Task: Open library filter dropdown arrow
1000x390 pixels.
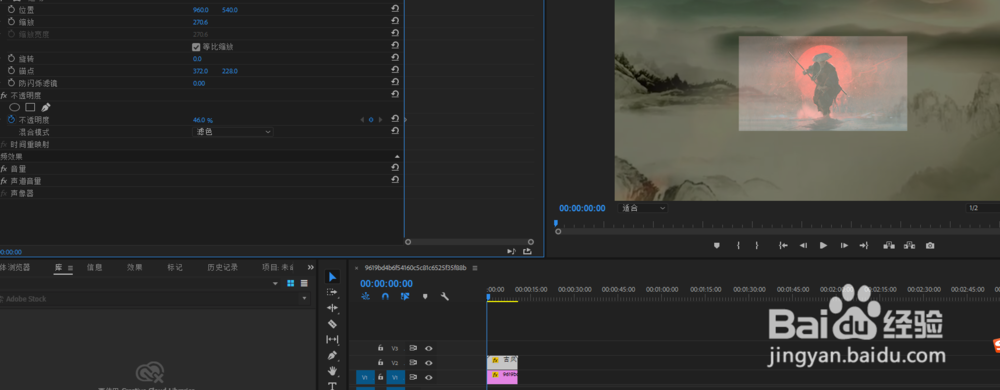Action: coord(276,284)
